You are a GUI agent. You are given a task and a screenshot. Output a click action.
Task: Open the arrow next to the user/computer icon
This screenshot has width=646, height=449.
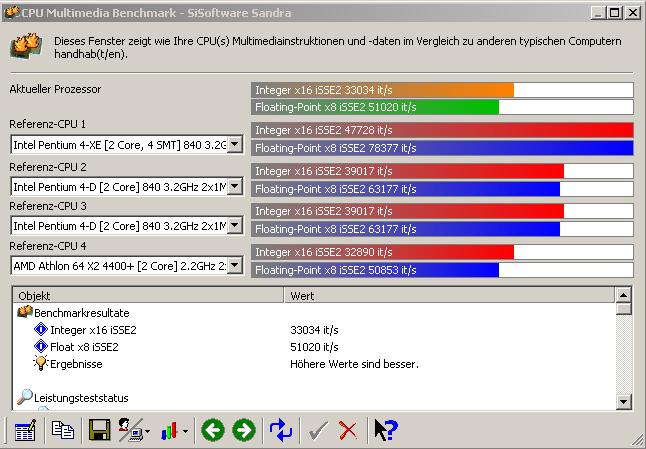click(147, 431)
